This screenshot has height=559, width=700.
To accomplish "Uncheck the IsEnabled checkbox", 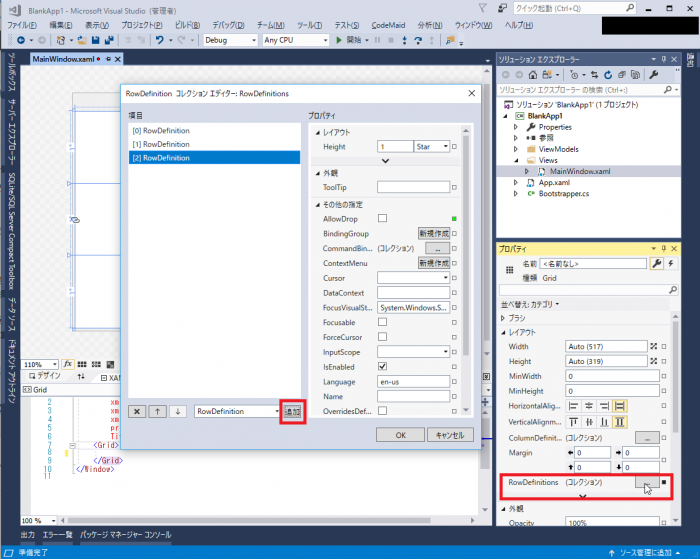I will click(x=382, y=367).
